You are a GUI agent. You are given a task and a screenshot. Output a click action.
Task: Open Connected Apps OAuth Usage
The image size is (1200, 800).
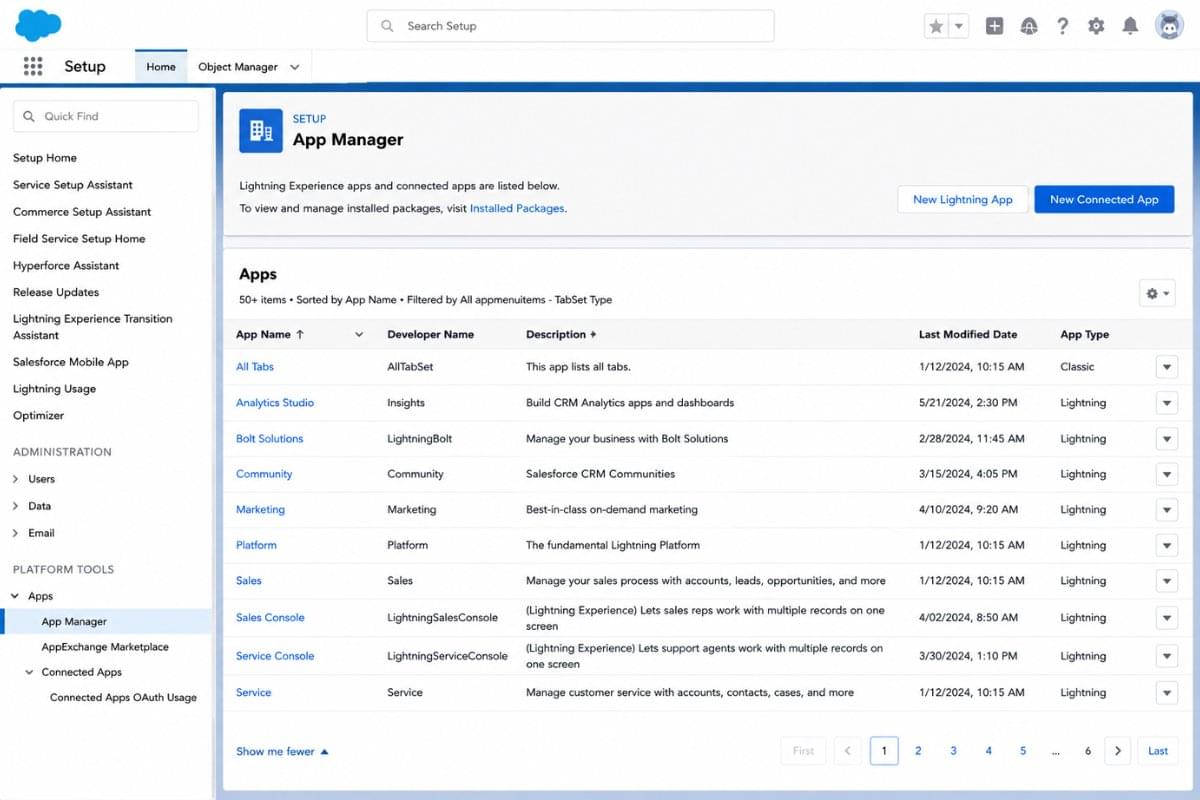pyautogui.click(x=123, y=698)
